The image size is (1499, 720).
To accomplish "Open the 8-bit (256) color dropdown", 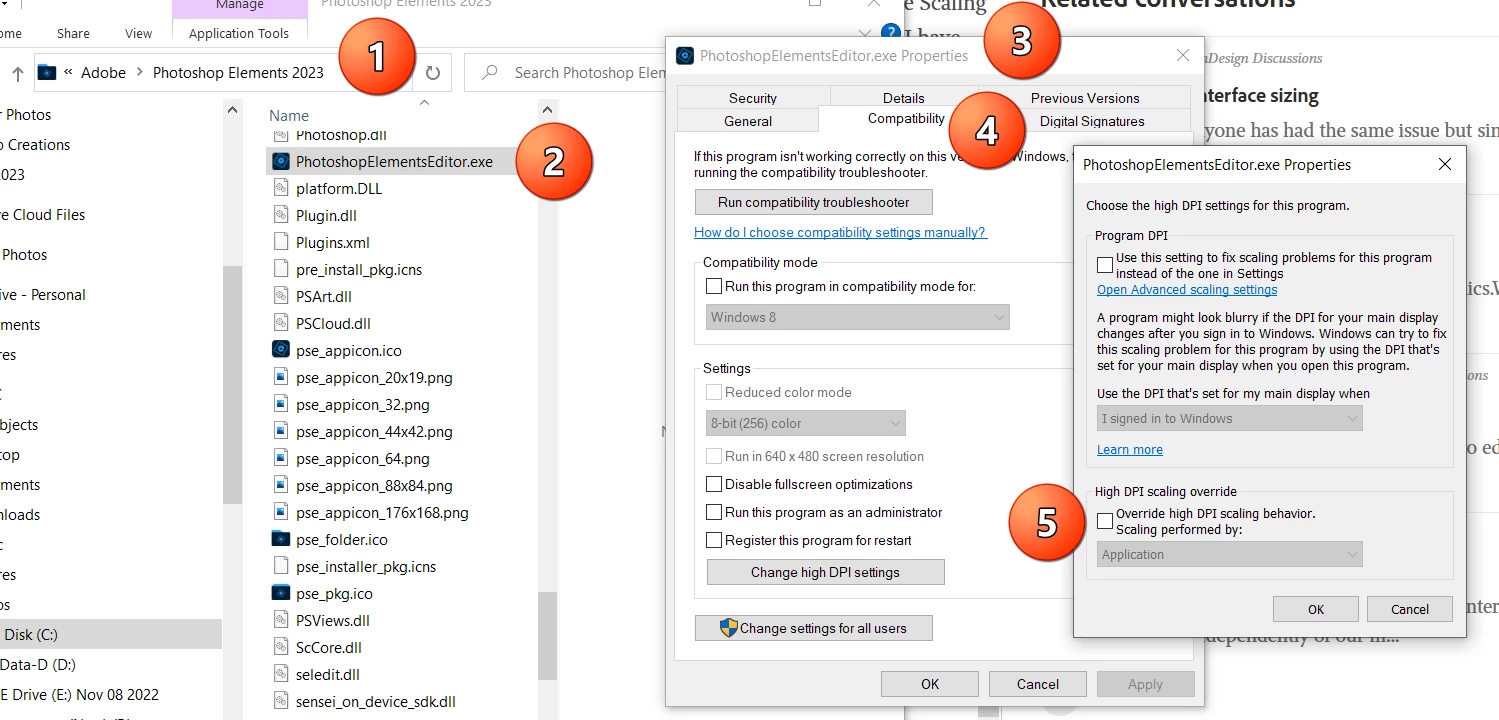I will [806, 423].
